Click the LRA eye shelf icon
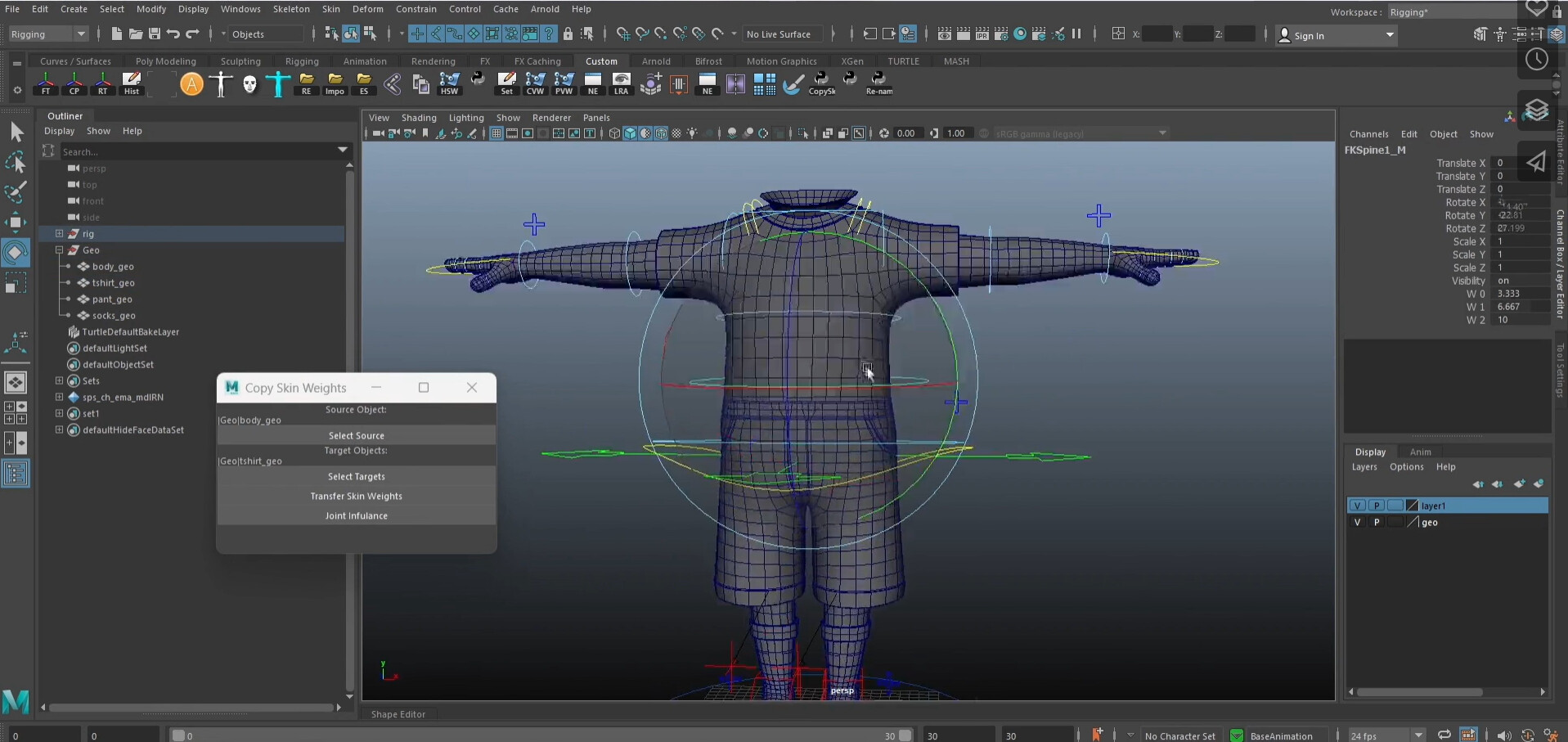Viewport: 1568px width, 742px height. 622,82
